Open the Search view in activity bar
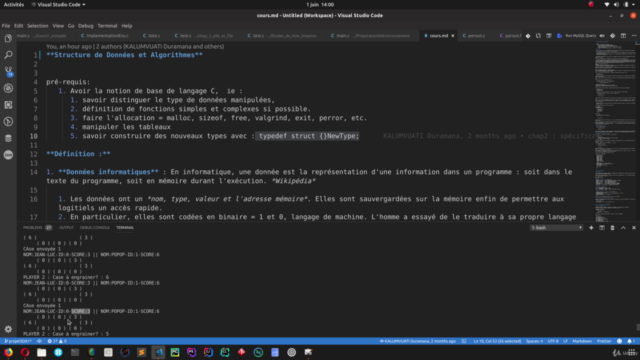The width and height of the screenshot is (640, 360). [x=8, y=55]
